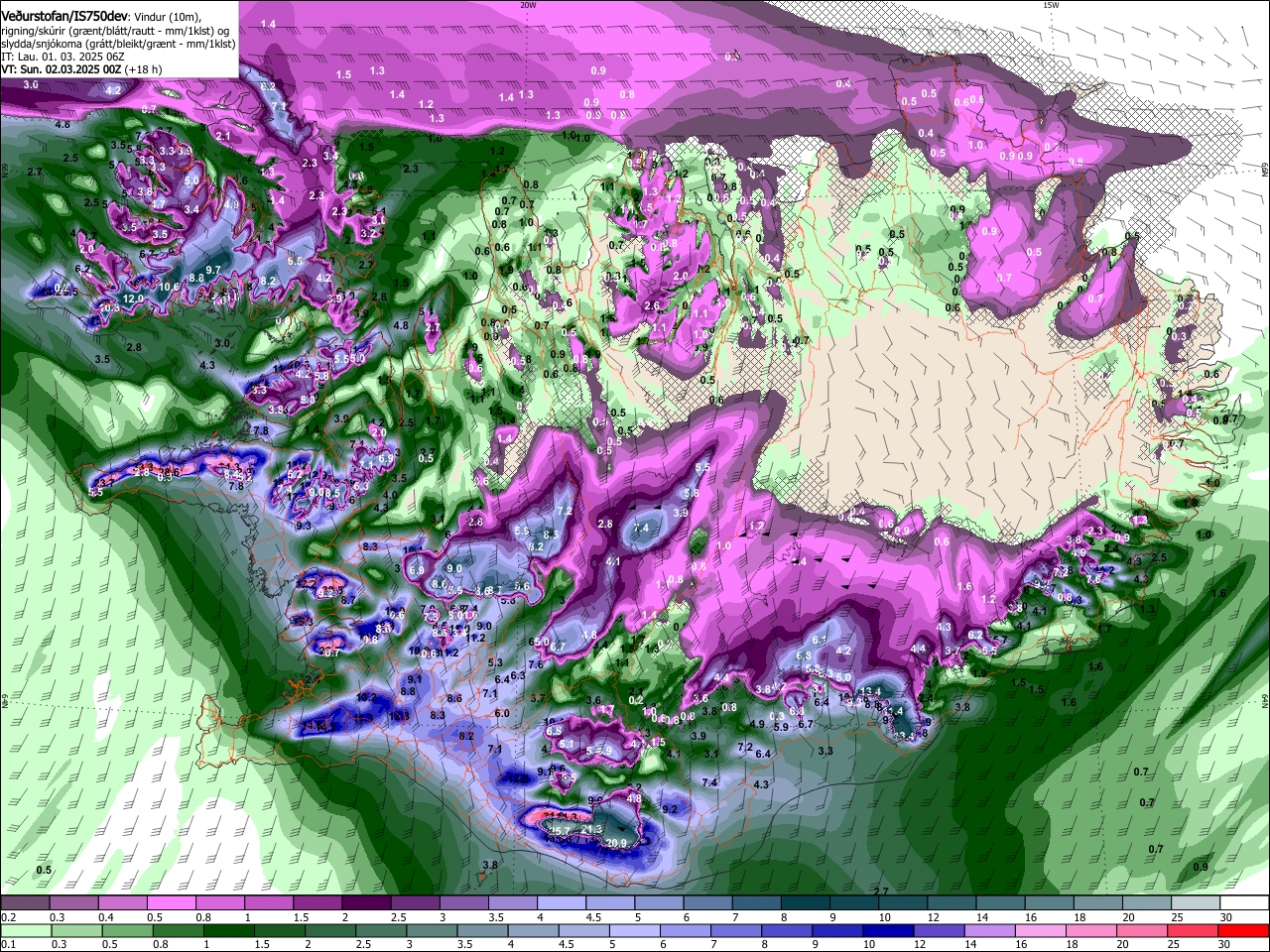Screen dimensions: 1270x952
Task: Select the 1–1.5 swatch in upper legend
Action: tap(270, 903)
